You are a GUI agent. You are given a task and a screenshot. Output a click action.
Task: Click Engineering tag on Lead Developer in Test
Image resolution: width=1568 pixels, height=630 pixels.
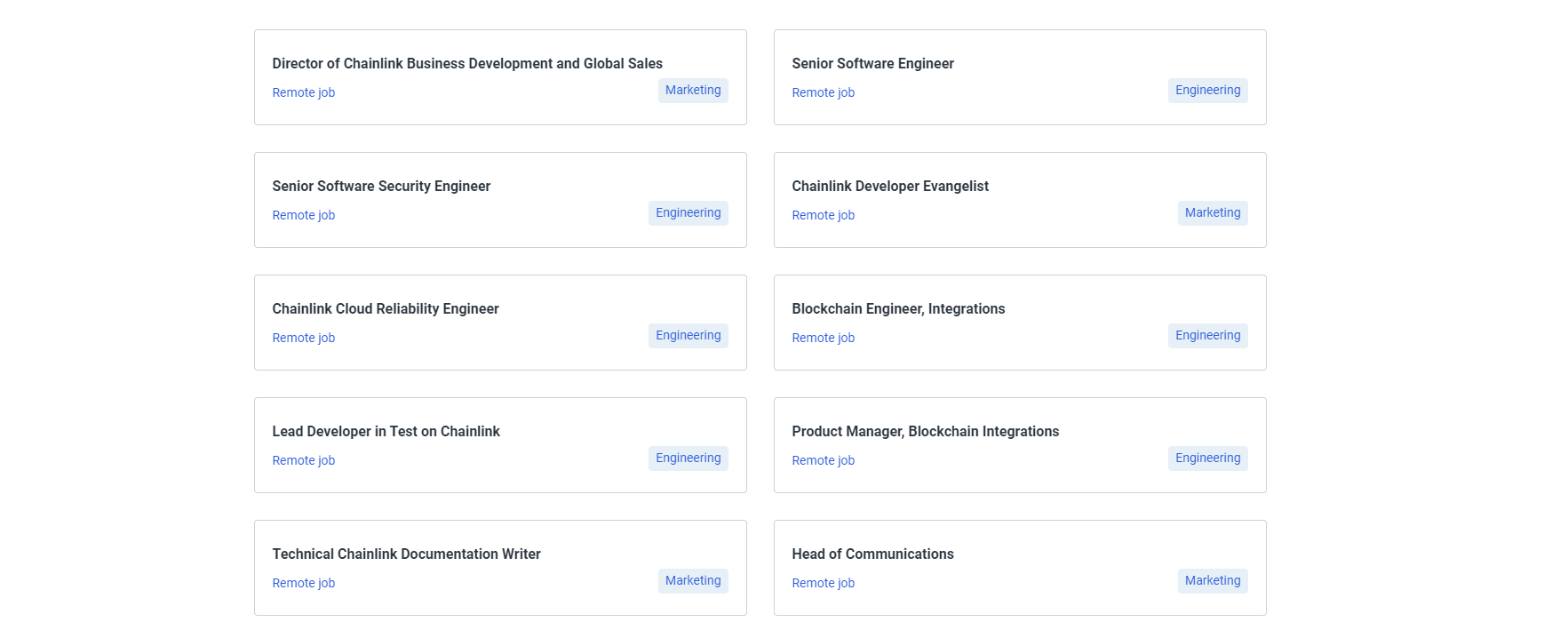pyautogui.click(x=688, y=459)
